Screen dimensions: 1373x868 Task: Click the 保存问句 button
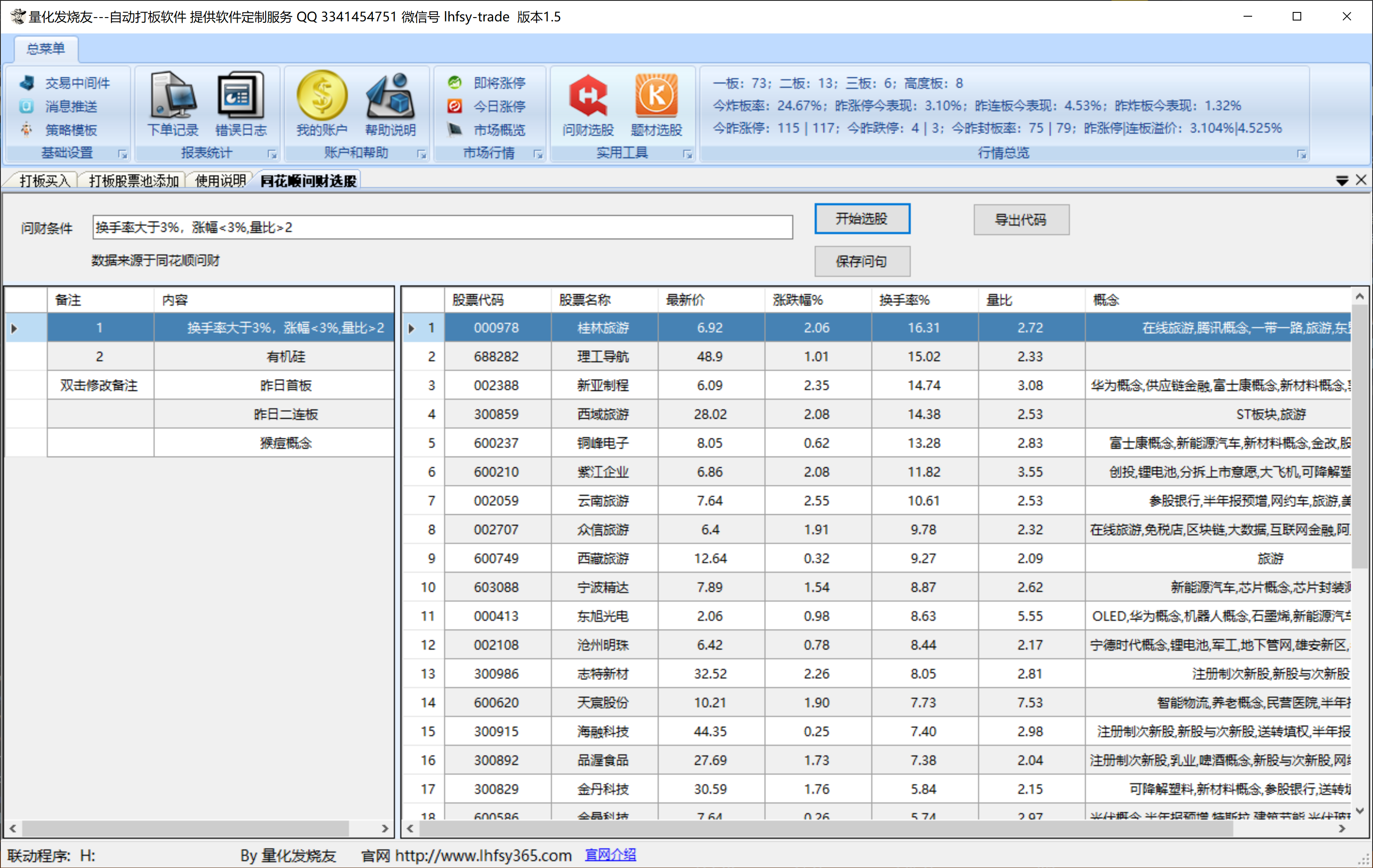(862, 261)
